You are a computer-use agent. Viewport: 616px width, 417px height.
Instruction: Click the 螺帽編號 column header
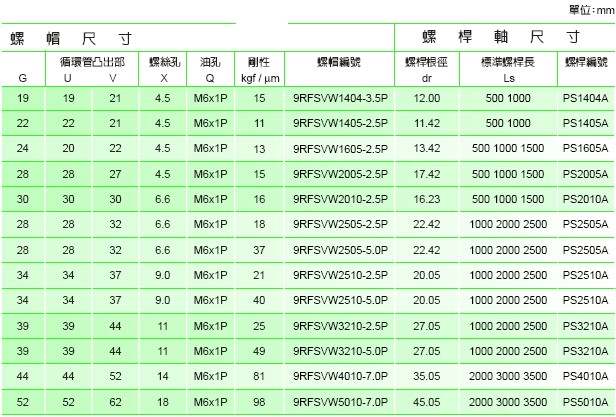pyautogui.click(x=335, y=61)
